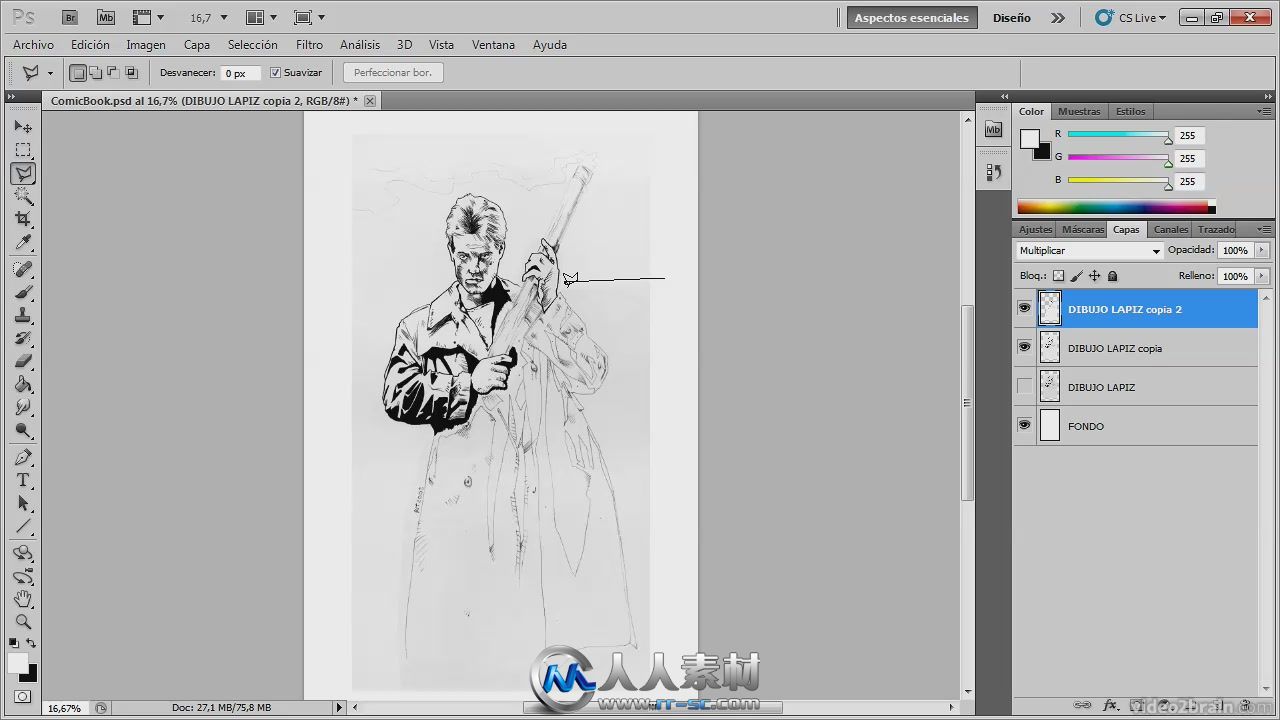Open the Relleno slider arrow
Viewport: 1280px width, 720px height.
(x=1261, y=276)
